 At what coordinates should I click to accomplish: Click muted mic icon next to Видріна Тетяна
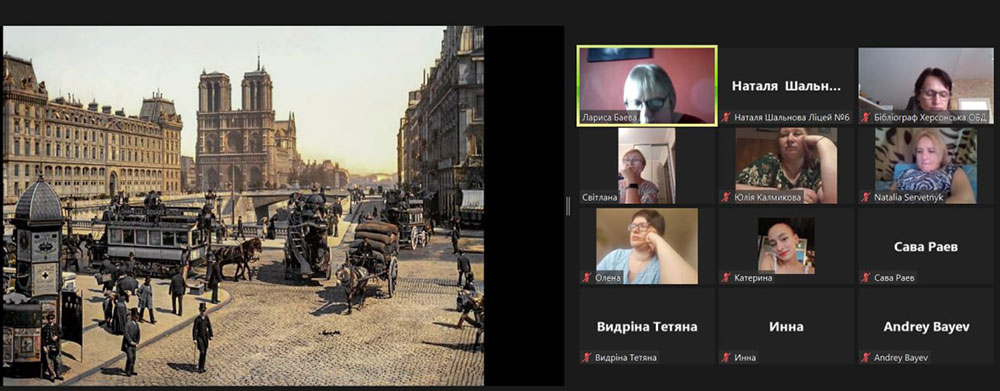[586, 357]
